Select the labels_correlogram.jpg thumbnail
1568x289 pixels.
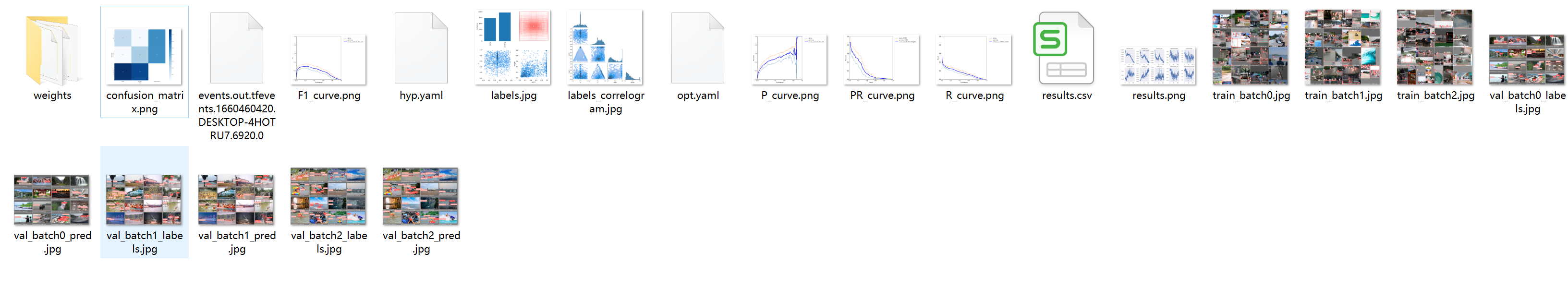pyautogui.click(x=605, y=48)
